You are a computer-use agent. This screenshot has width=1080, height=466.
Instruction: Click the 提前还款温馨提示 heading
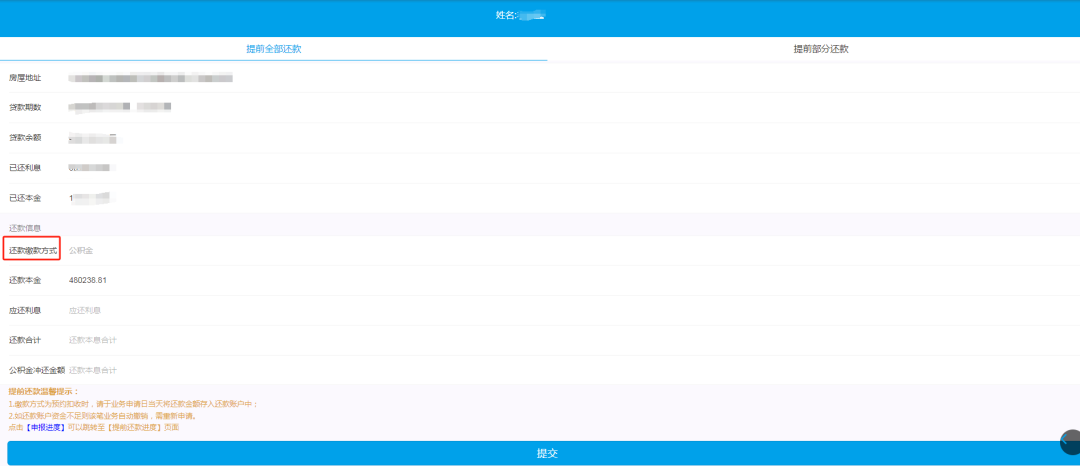pyautogui.click(x=43, y=392)
